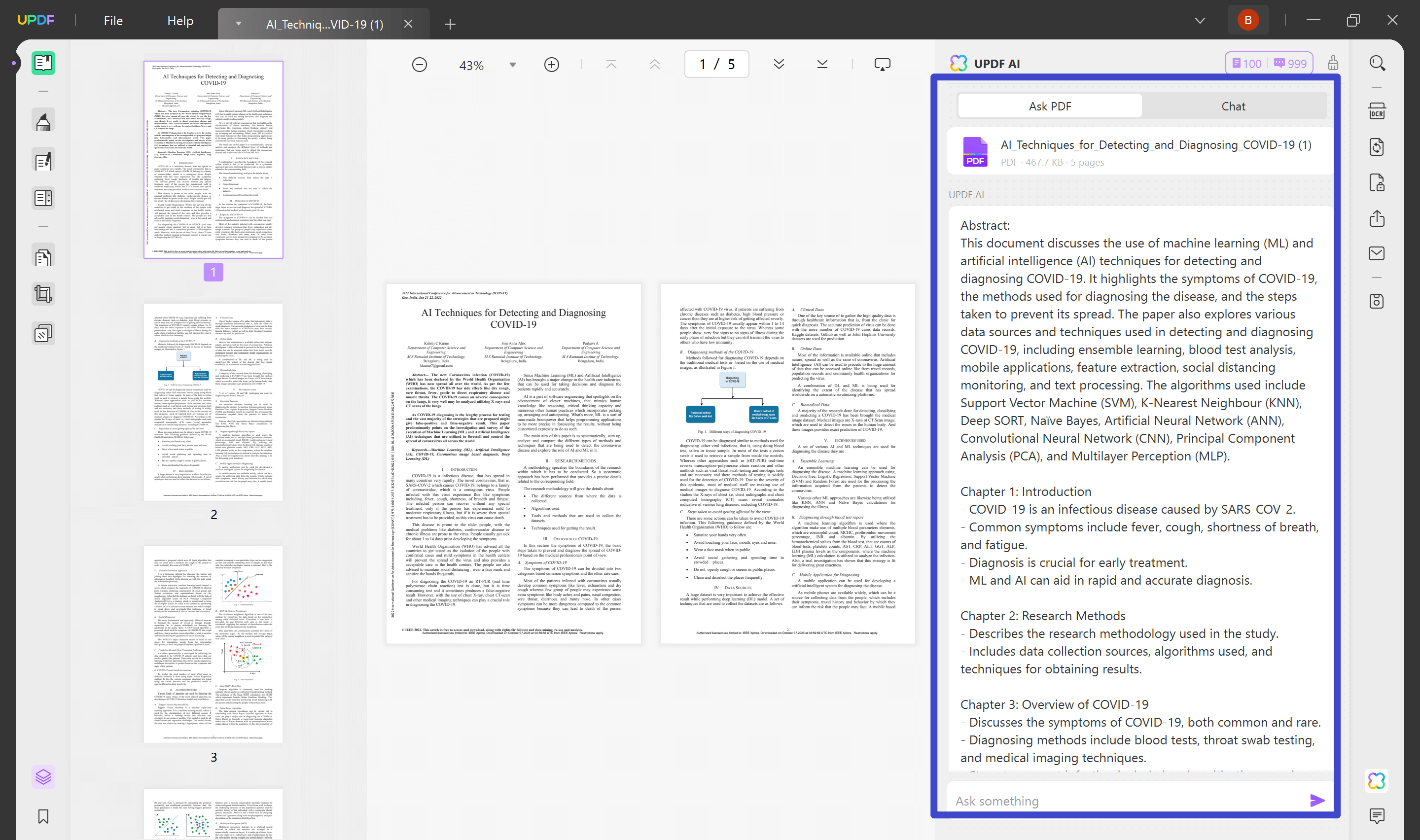Expand the document tab dropdown arrow
This screenshot has width=1420, height=840.
tap(239, 24)
